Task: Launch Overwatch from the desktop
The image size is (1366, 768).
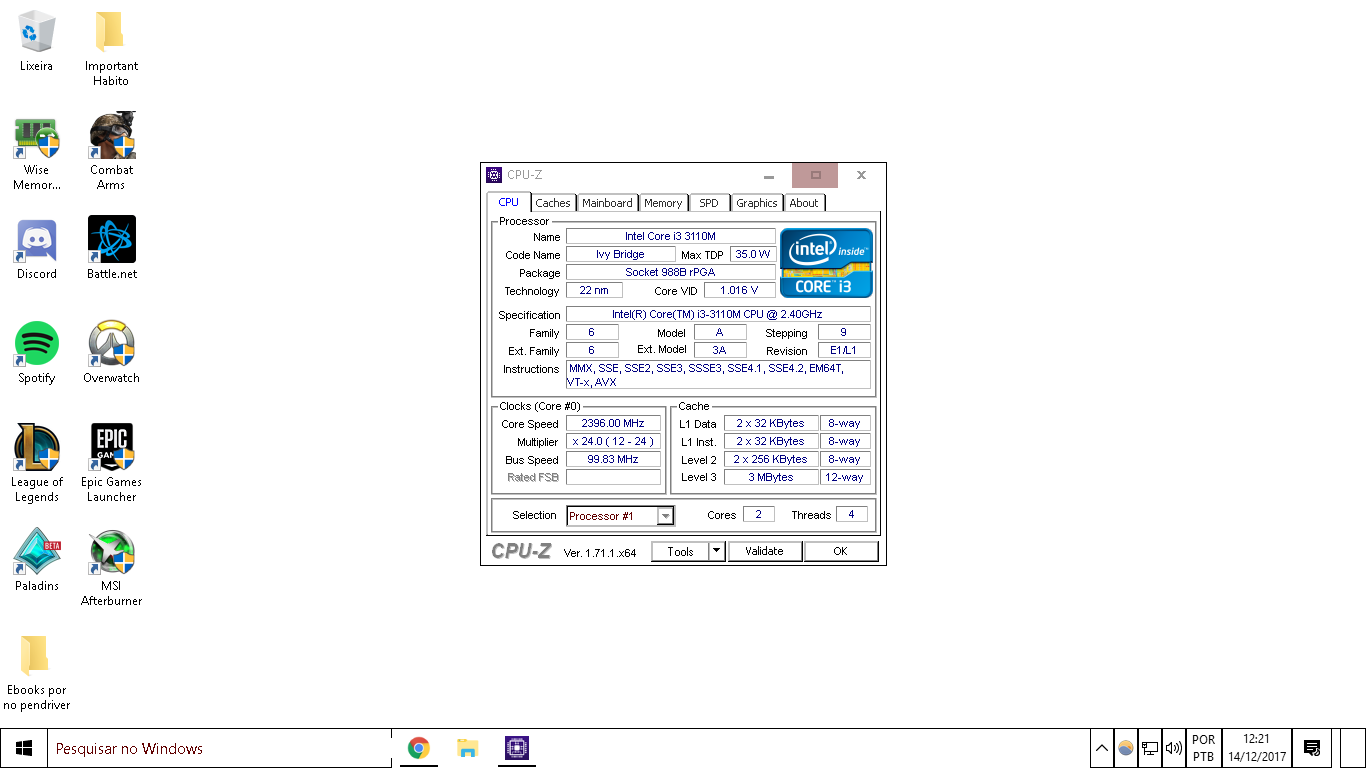Action: click(x=111, y=353)
